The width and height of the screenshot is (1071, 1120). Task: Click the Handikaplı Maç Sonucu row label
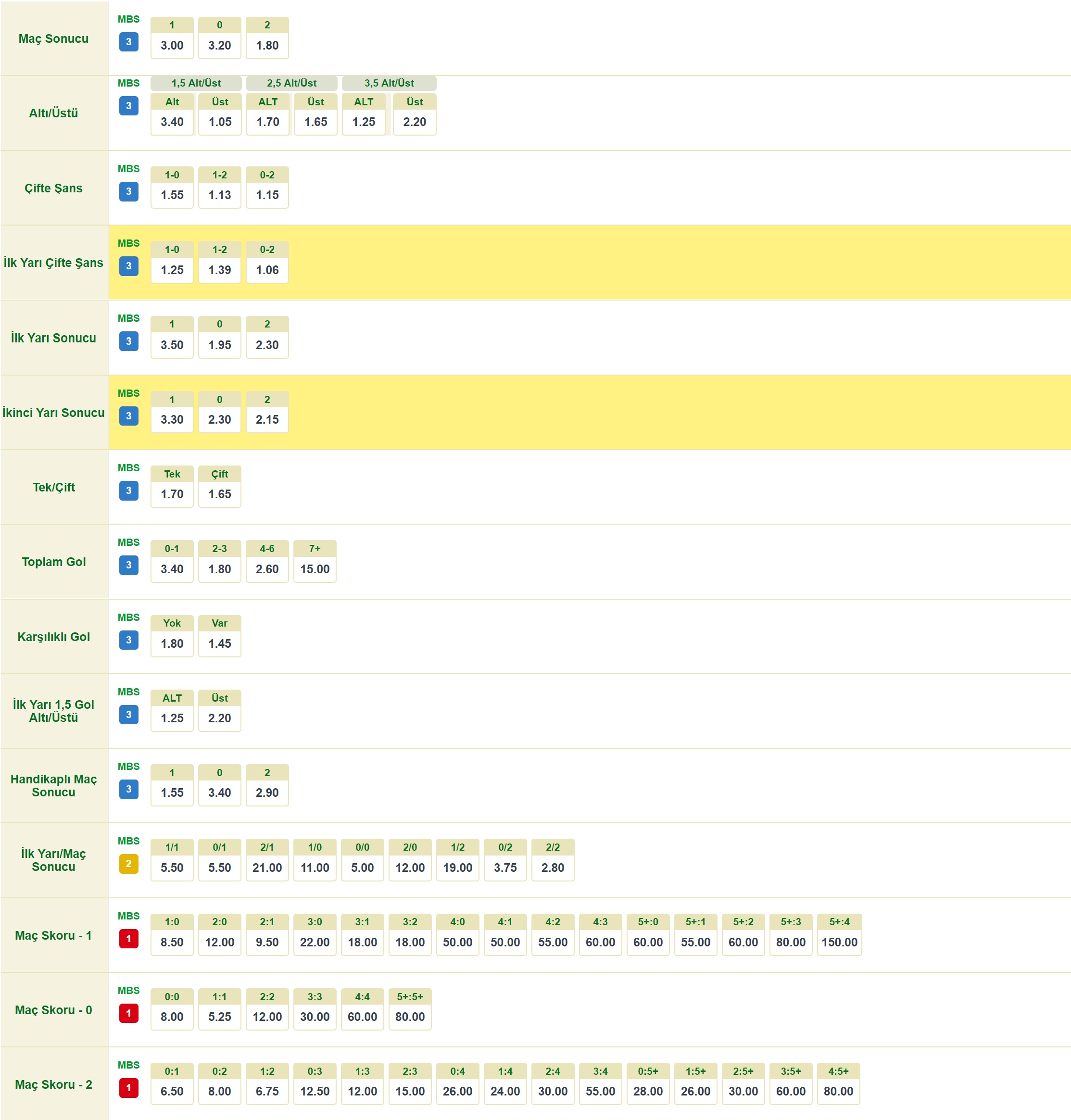(54, 785)
